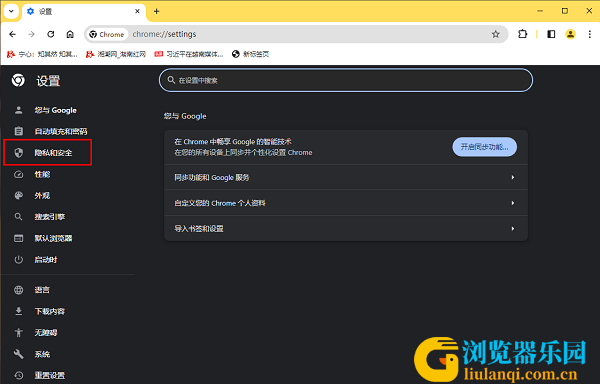600x384 pixels.
Task: Click the 您与 Google section heading
Action: [185, 116]
